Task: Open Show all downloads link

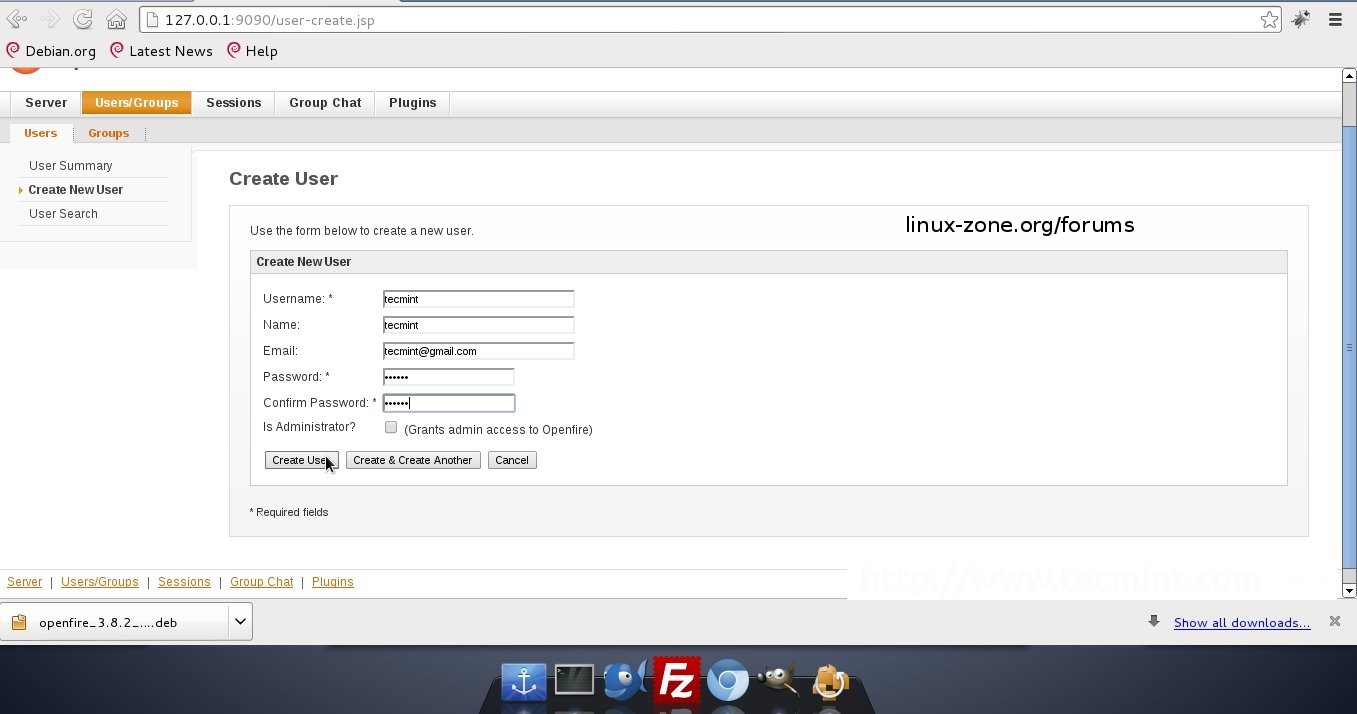Action: point(1241,622)
